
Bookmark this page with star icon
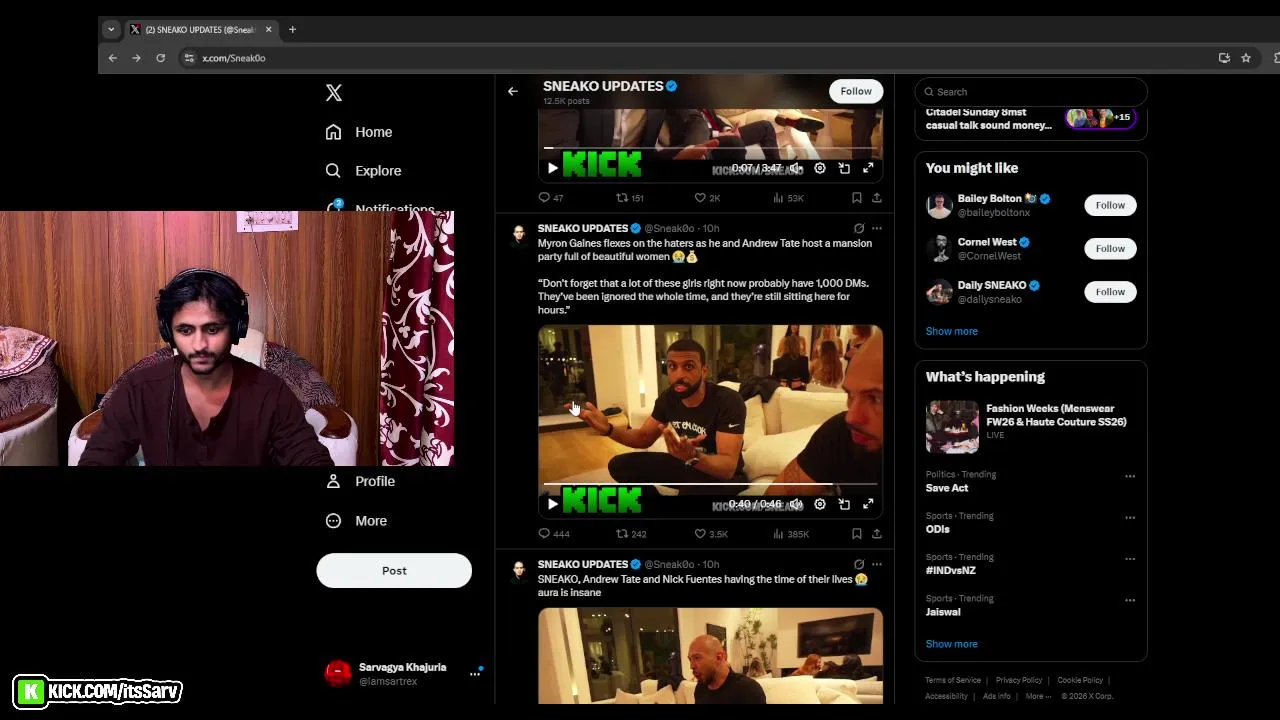(1246, 58)
